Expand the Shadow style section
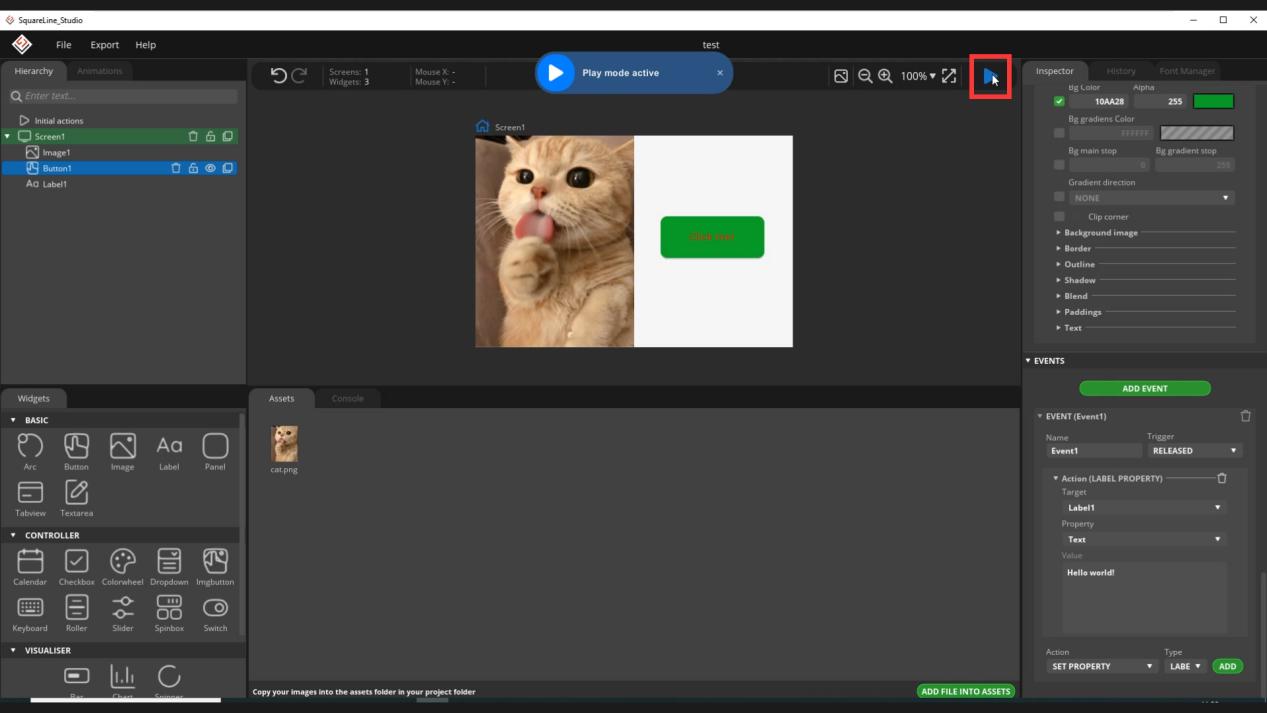The width and height of the screenshot is (1267, 713). tap(1080, 280)
